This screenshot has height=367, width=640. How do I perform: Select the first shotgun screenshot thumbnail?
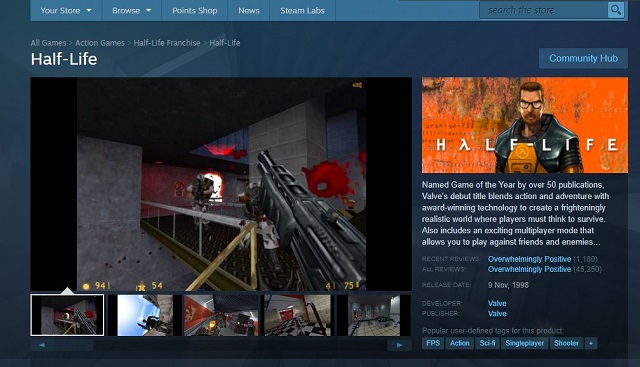click(67, 315)
